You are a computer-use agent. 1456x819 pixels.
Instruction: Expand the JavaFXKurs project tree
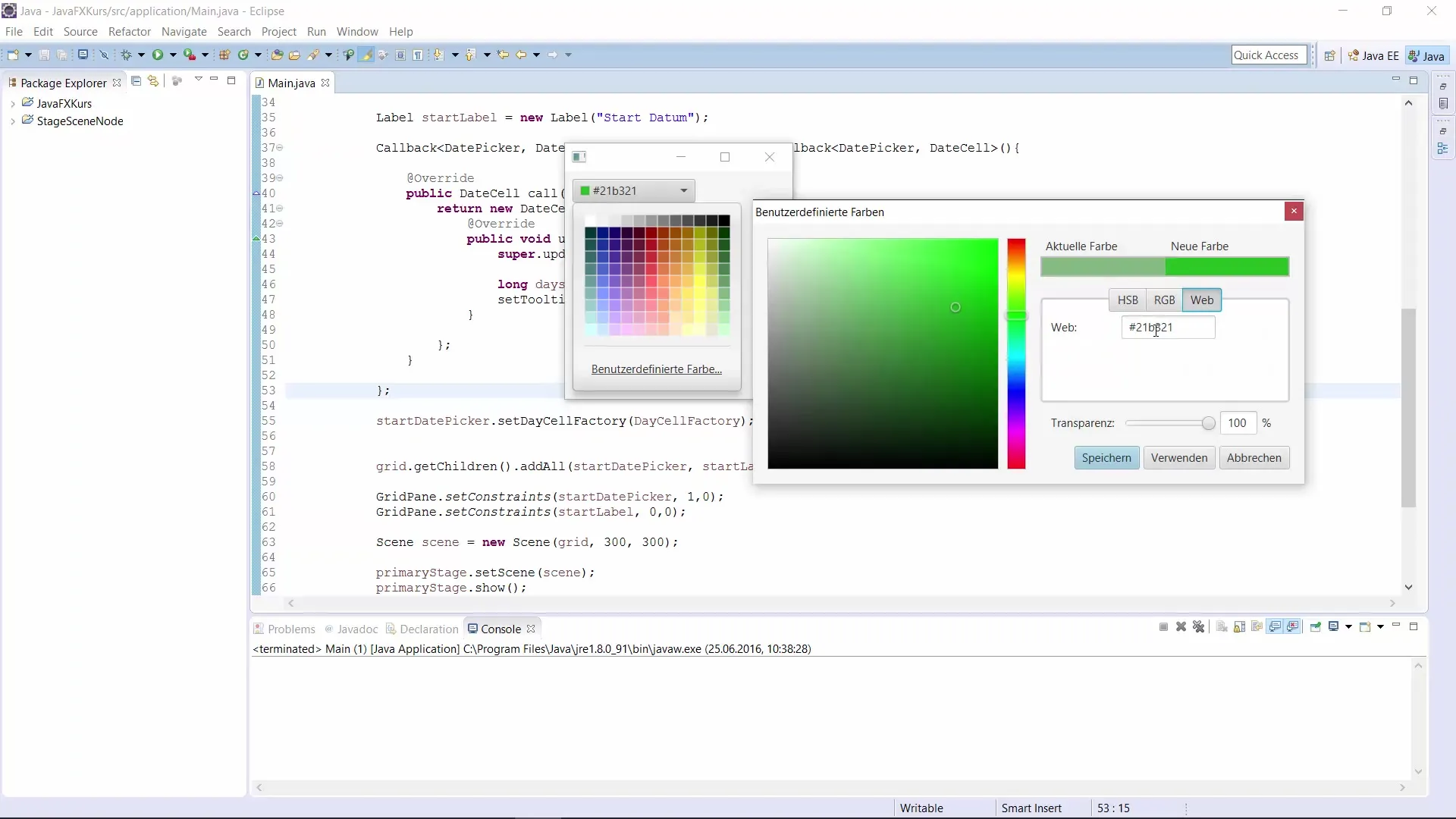[13, 103]
